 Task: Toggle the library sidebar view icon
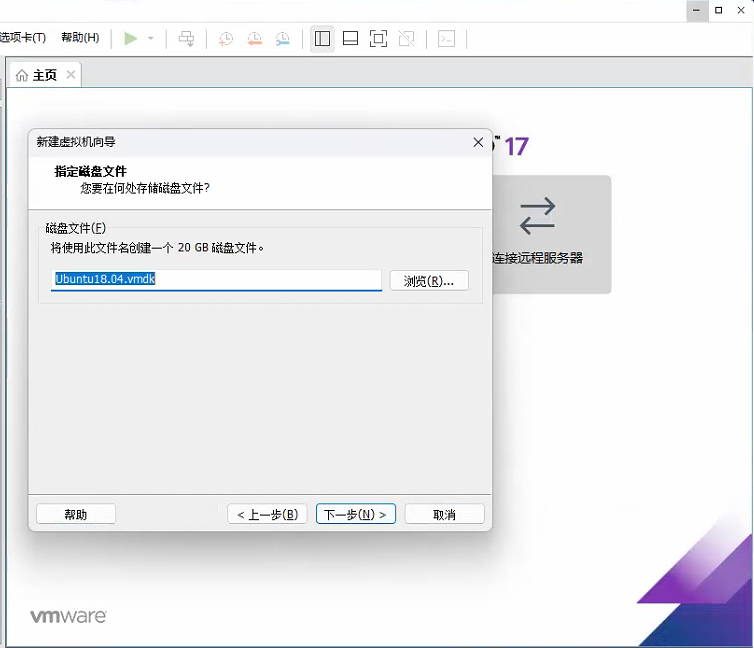322,38
